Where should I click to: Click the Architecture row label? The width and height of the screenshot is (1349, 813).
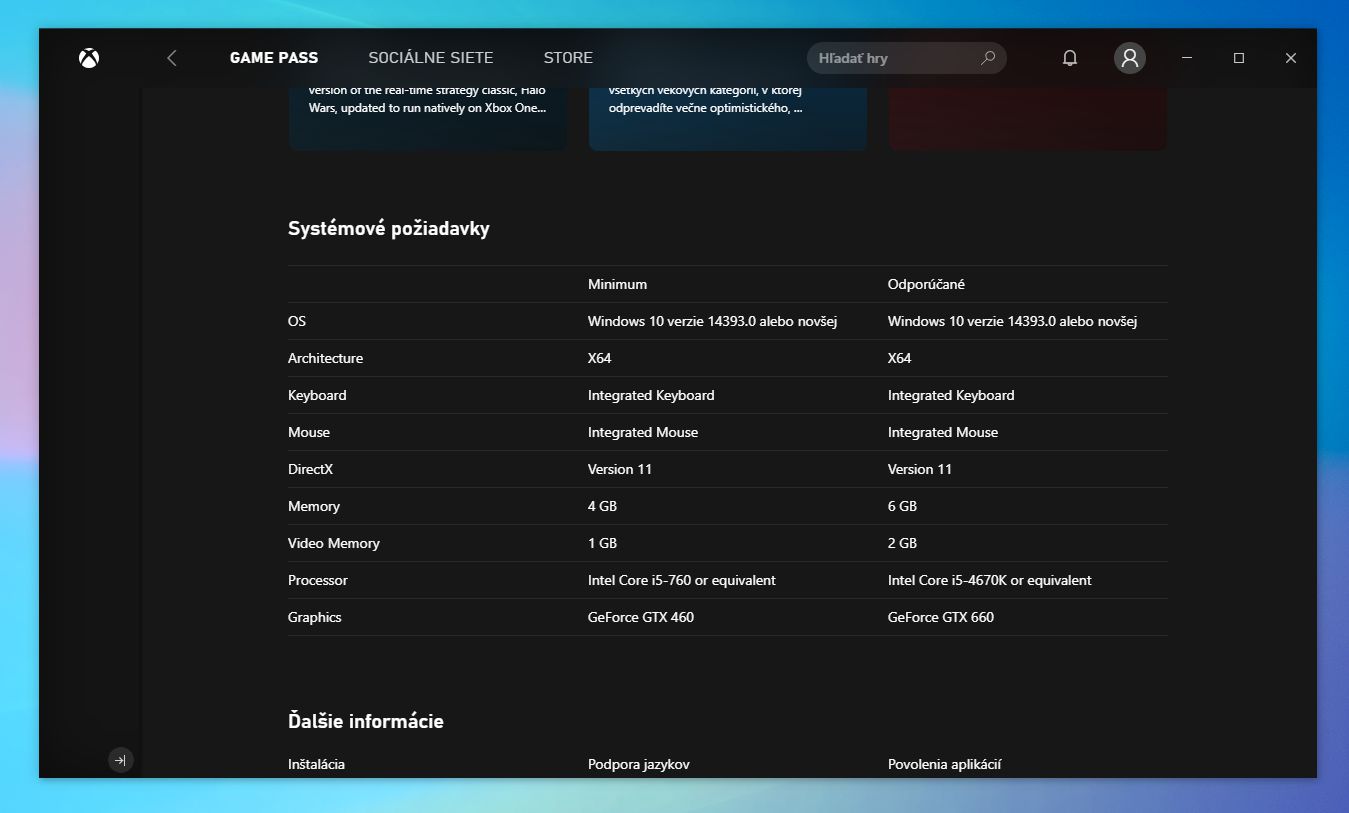tap(325, 358)
